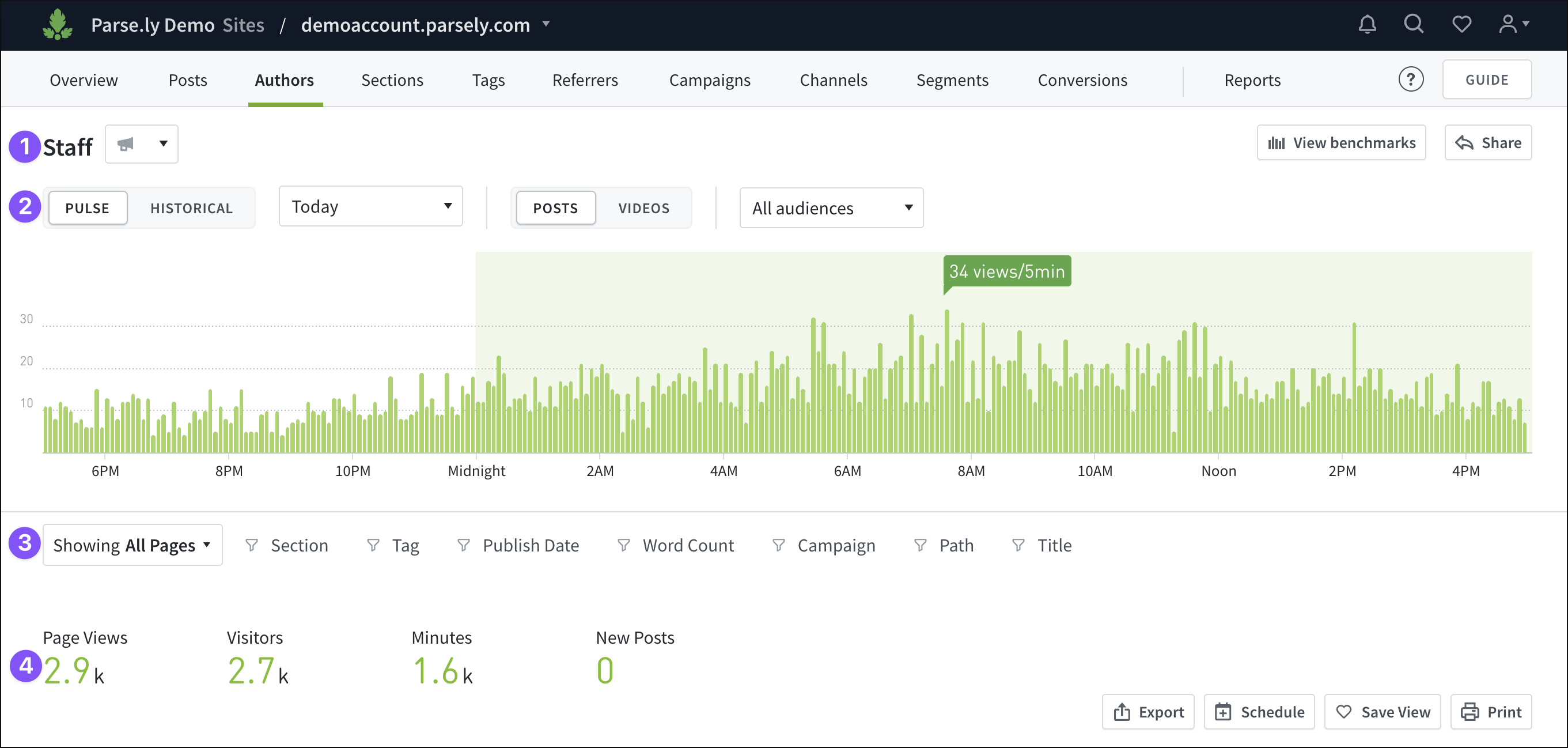Click the Share button
Viewport: 1568px width, 748px height.
click(x=1489, y=143)
